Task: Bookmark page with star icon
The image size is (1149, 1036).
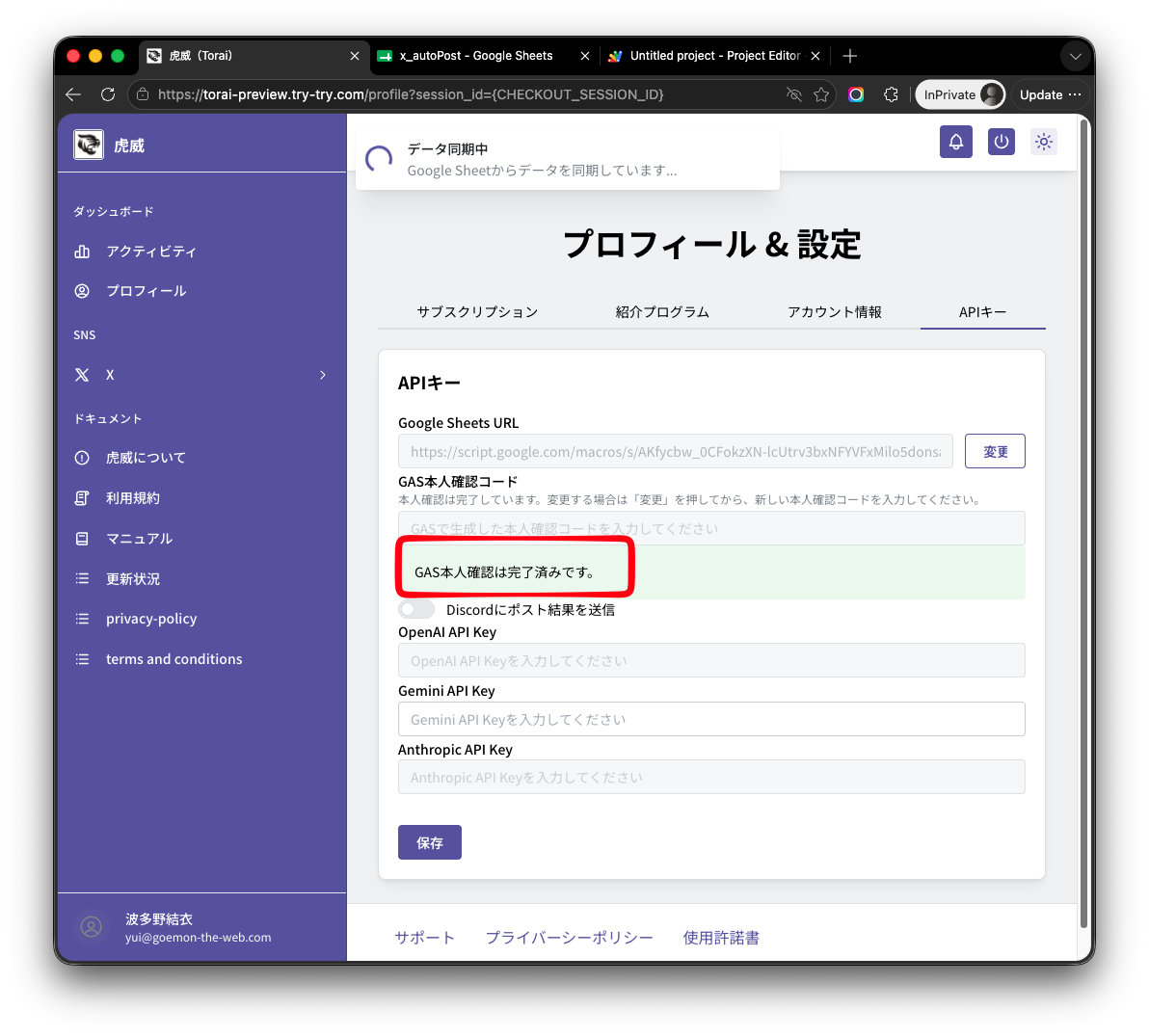Action: (x=821, y=94)
